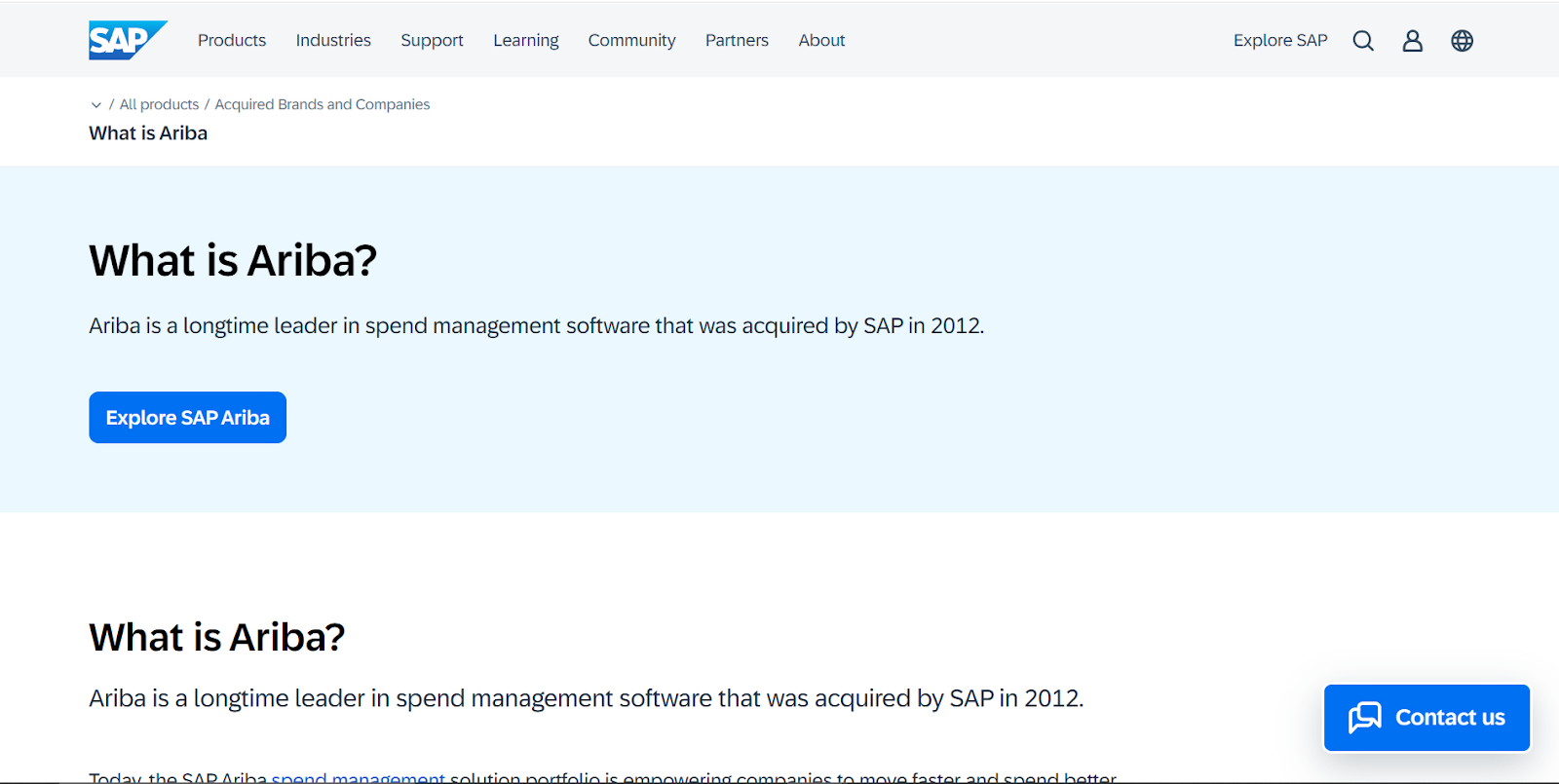This screenshot has height=784, width=1559.
Task: Navigate to All products breadcrumb
Action: [x=159, y=104]
